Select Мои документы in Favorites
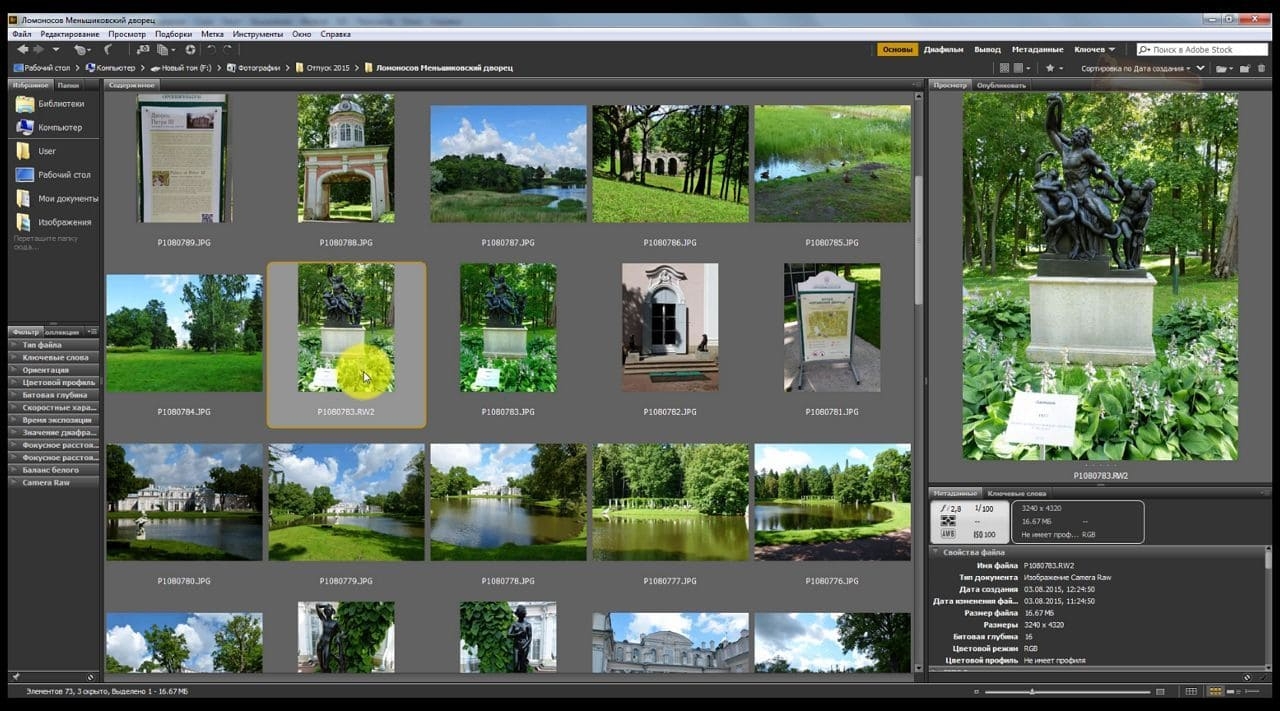1280x711 pixels. tap(57, 198)
